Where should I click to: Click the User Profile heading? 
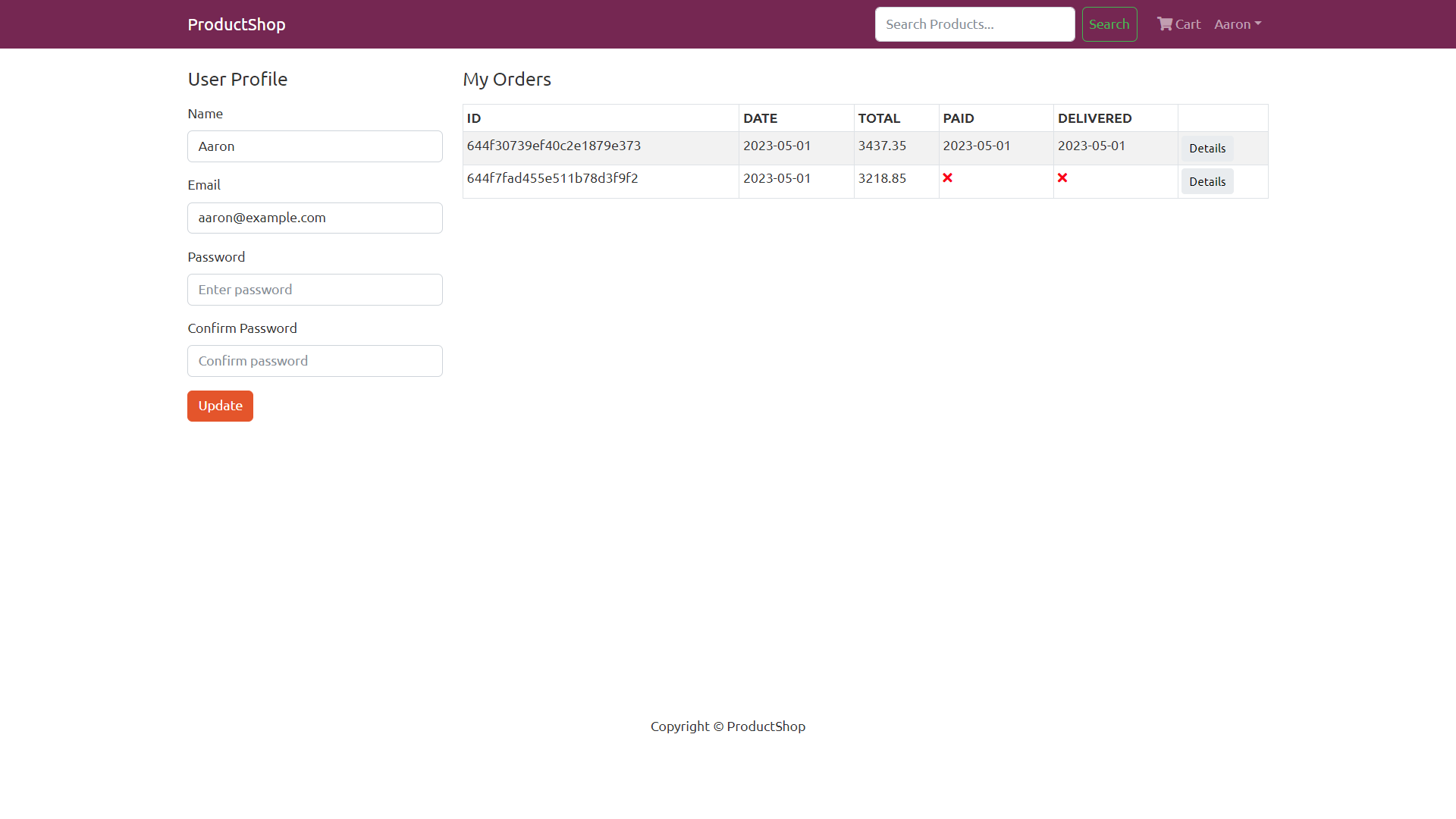click(x=237, y=79)
